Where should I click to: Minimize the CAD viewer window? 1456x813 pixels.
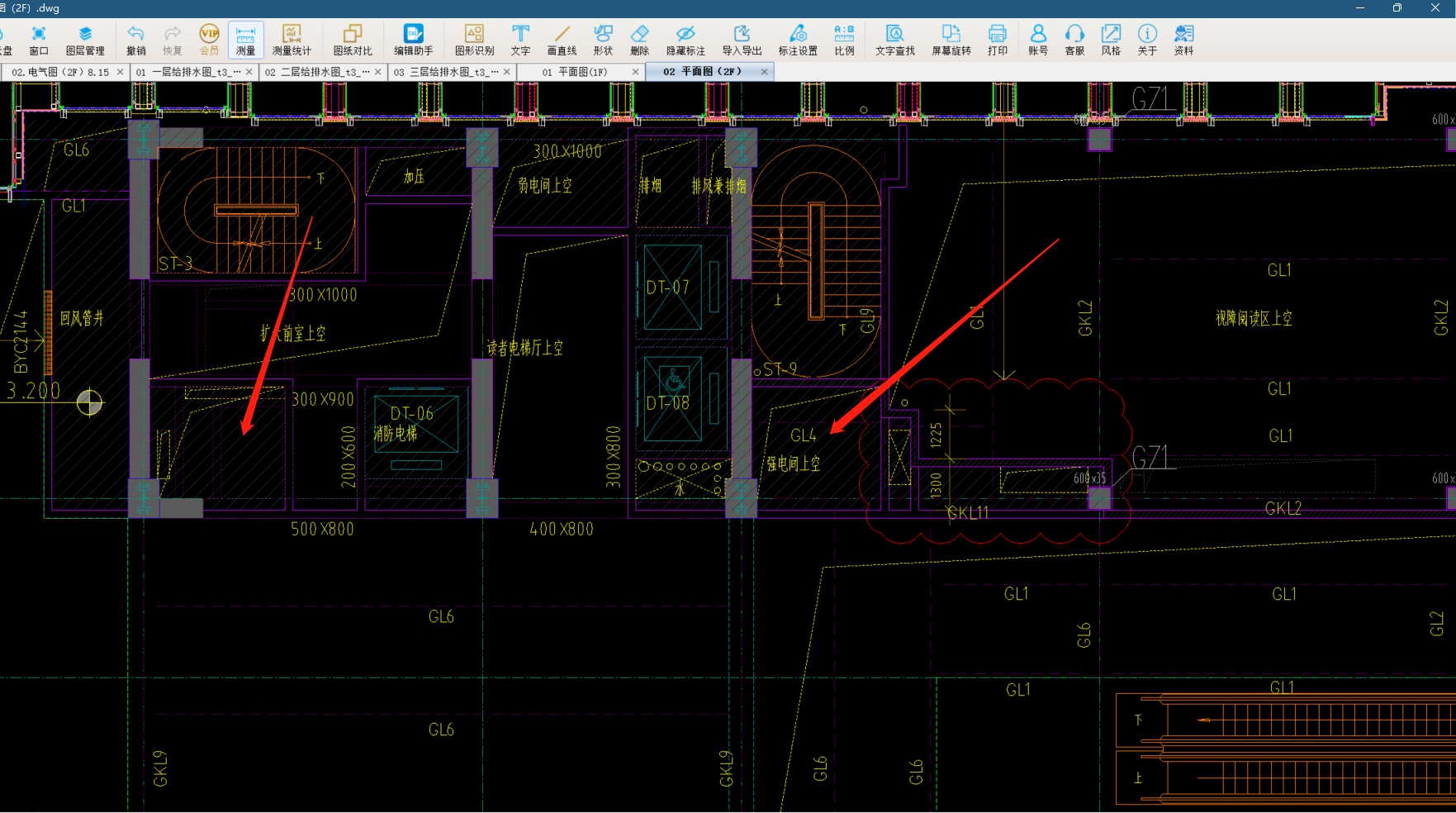pyautogui.click(x=1360, y=8)
